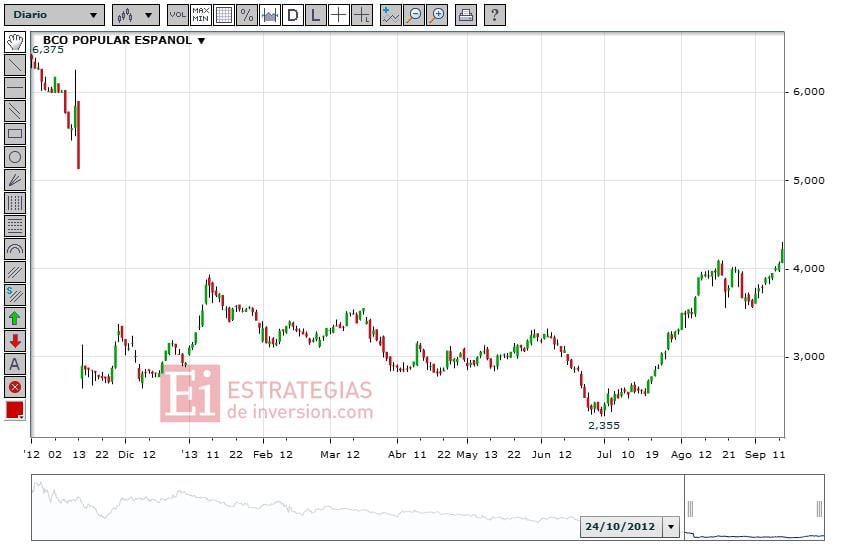
Task: Select the arcs tool
Action: coord(15,249)
